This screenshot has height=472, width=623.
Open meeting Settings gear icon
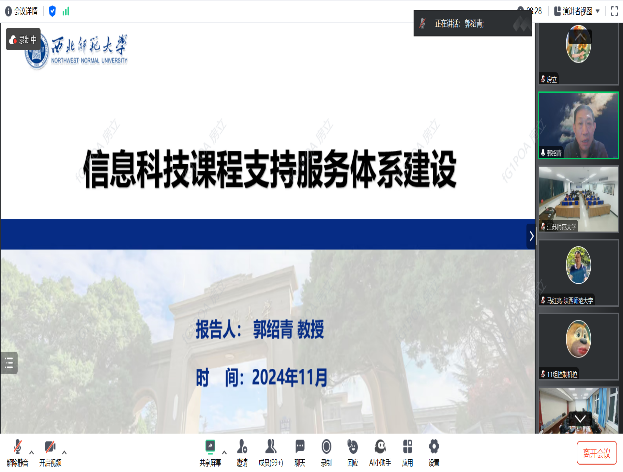(434, 447)
